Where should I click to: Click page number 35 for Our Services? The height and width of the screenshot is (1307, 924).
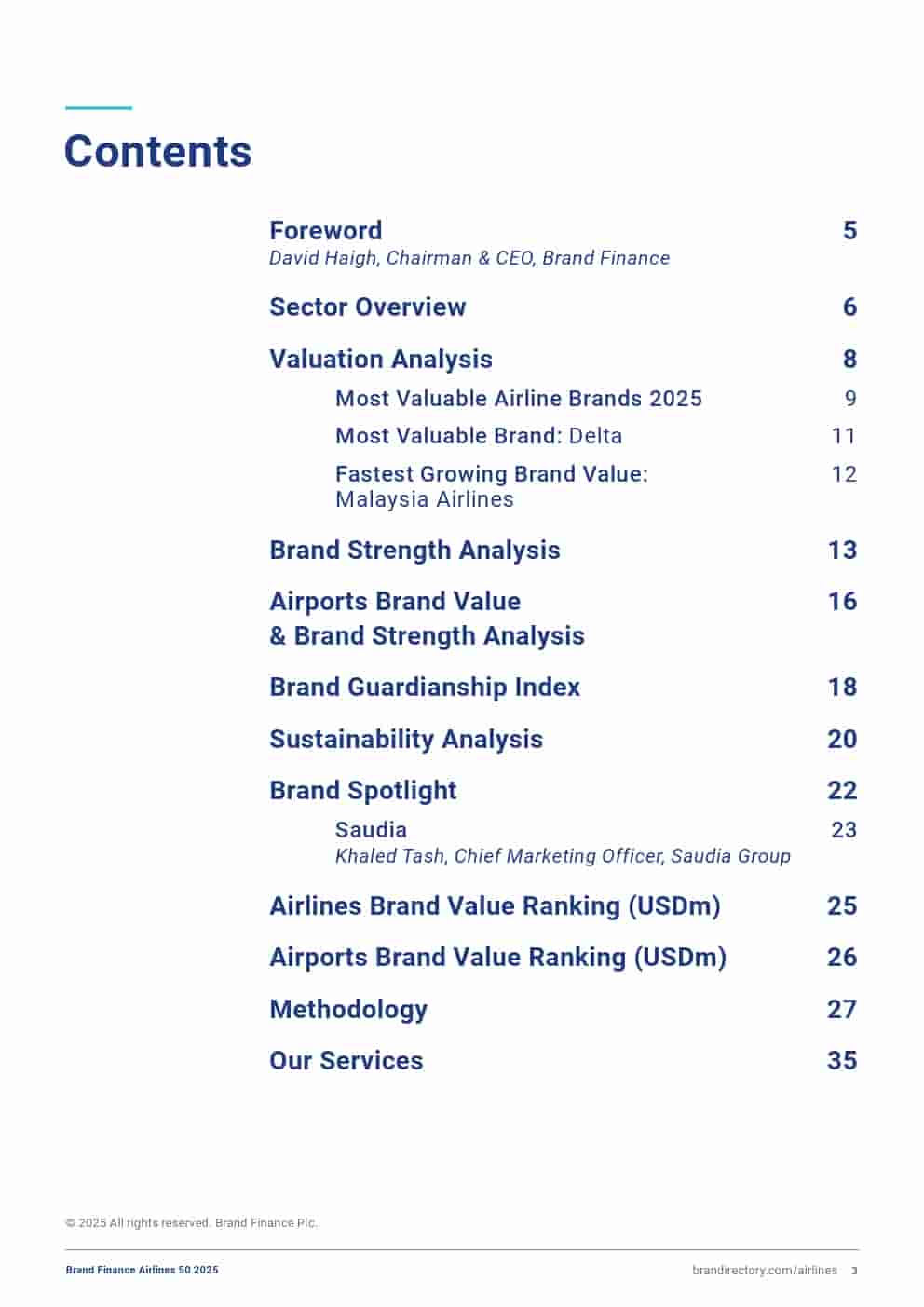click(841, 1060)
